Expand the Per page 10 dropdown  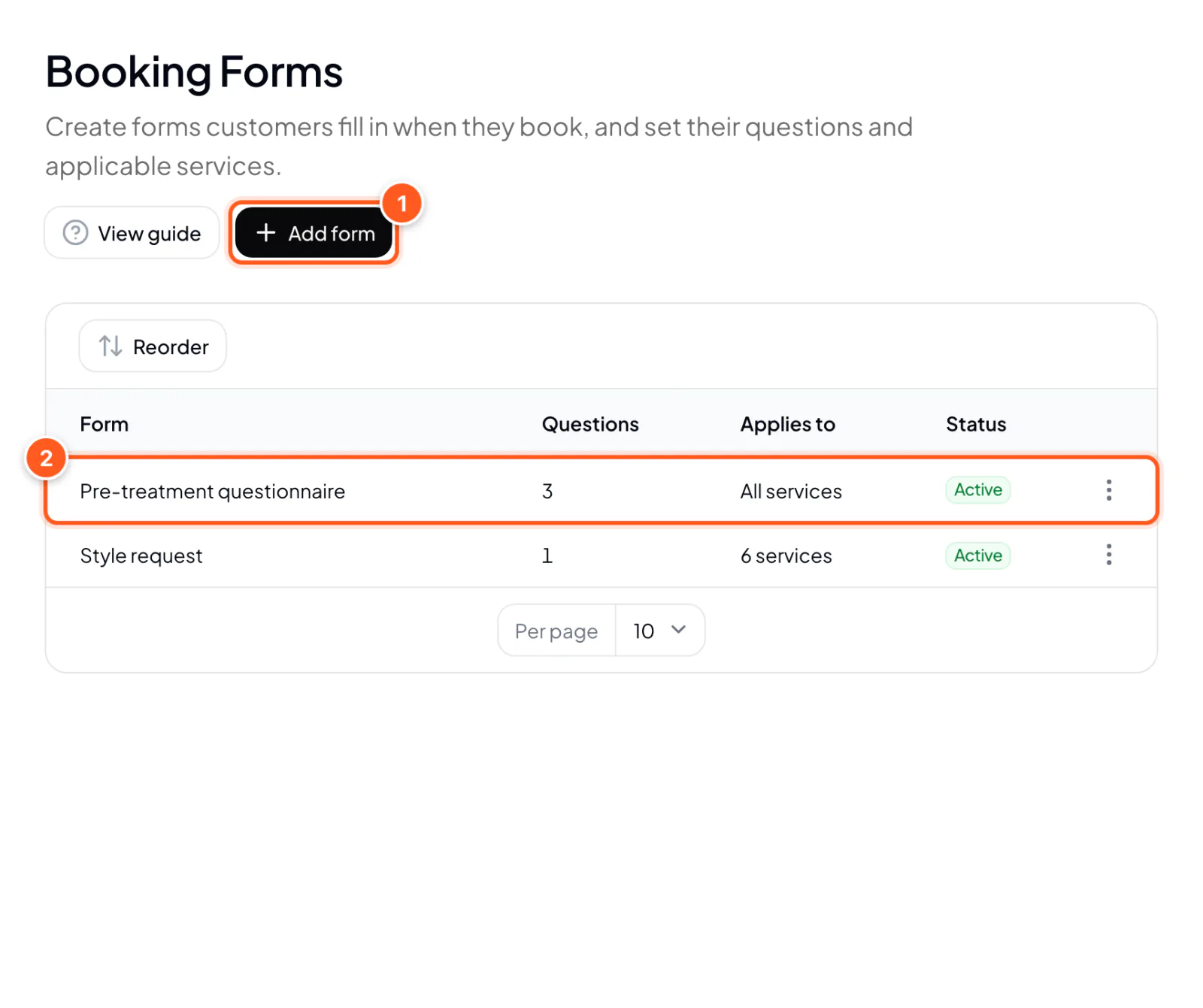tap(659, 630)
